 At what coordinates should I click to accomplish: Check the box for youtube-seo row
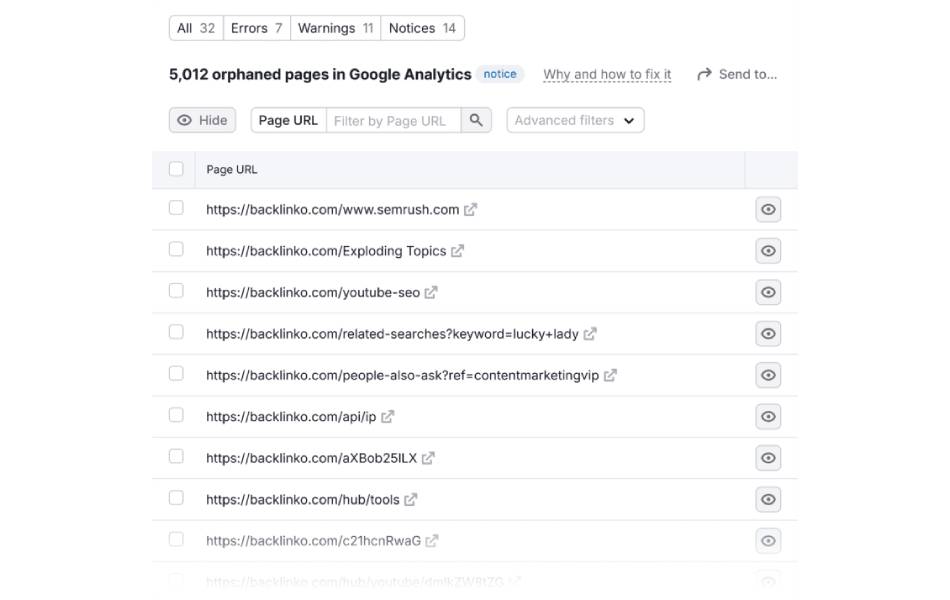[x=176, y=291]
